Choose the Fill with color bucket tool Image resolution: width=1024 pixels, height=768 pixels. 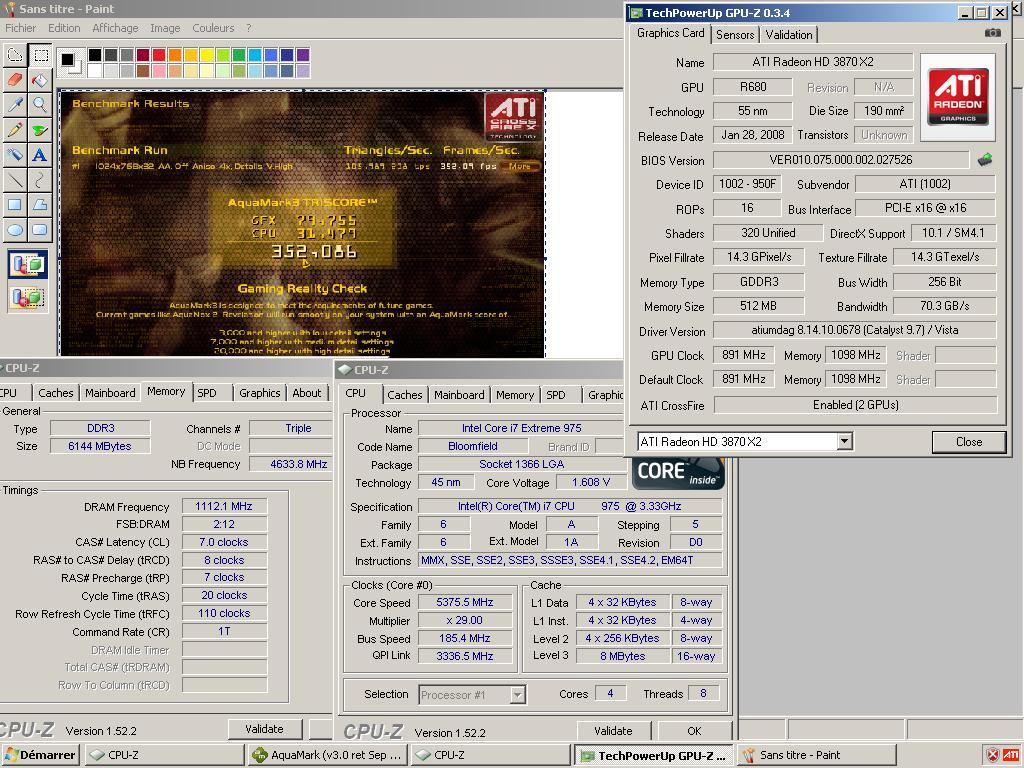(x=40, y=80)
